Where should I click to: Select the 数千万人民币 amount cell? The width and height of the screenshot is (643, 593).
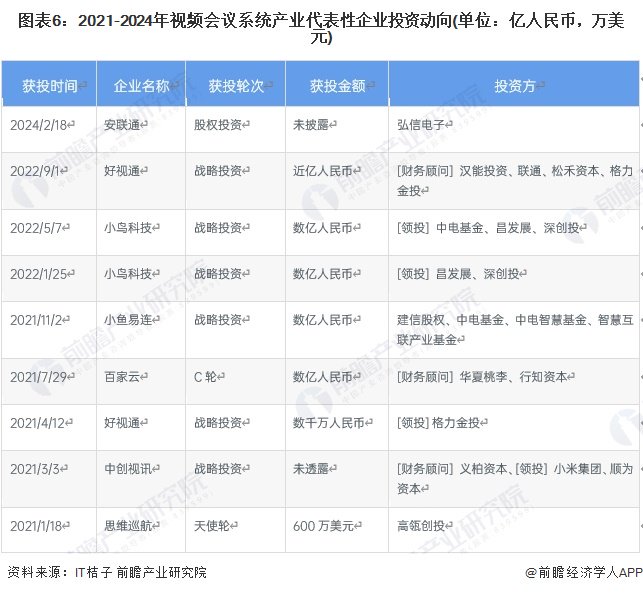(333, 423)
